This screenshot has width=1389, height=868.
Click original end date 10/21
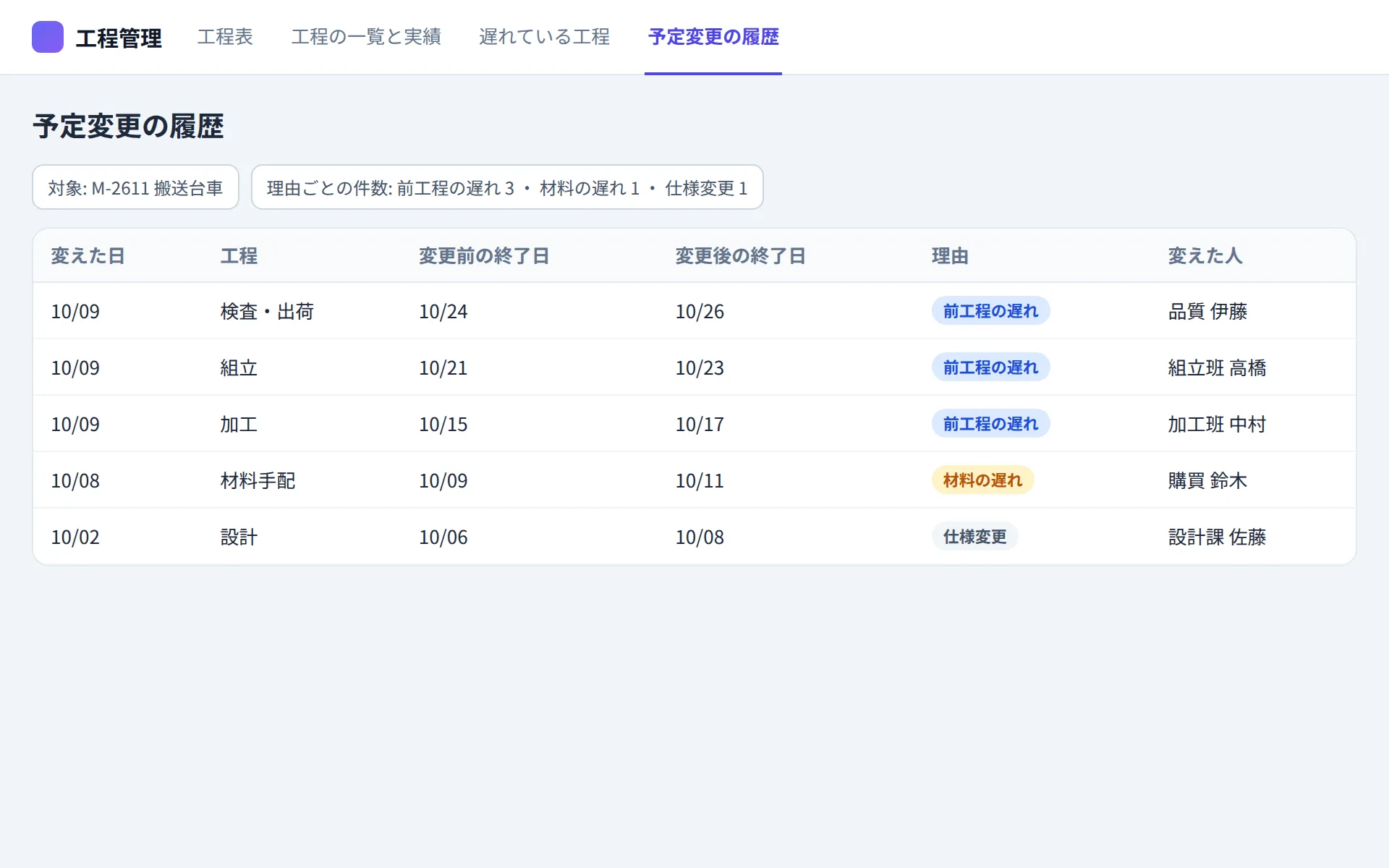coord(443,368)
